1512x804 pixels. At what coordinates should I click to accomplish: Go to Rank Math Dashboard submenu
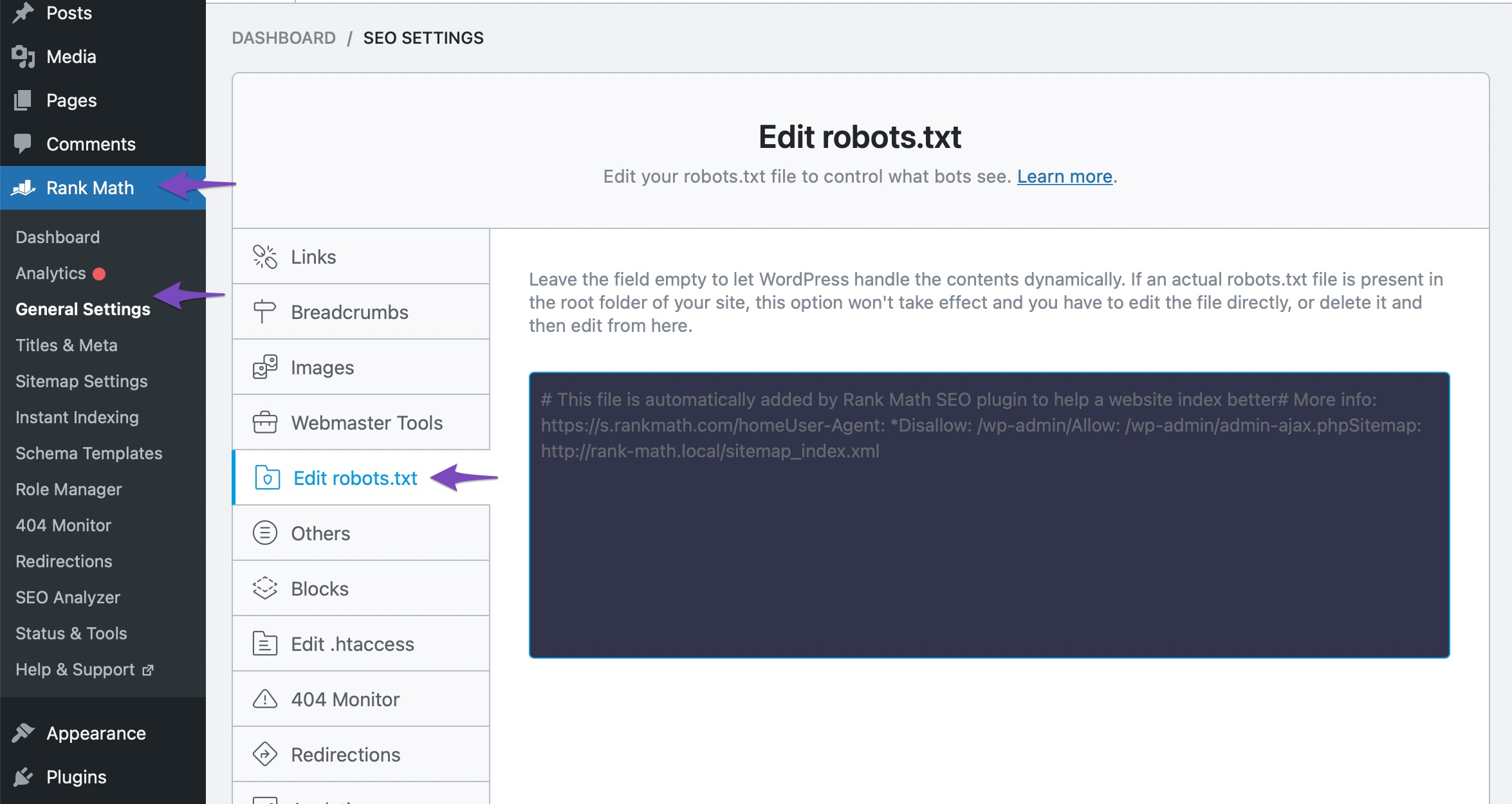point(58,237)
